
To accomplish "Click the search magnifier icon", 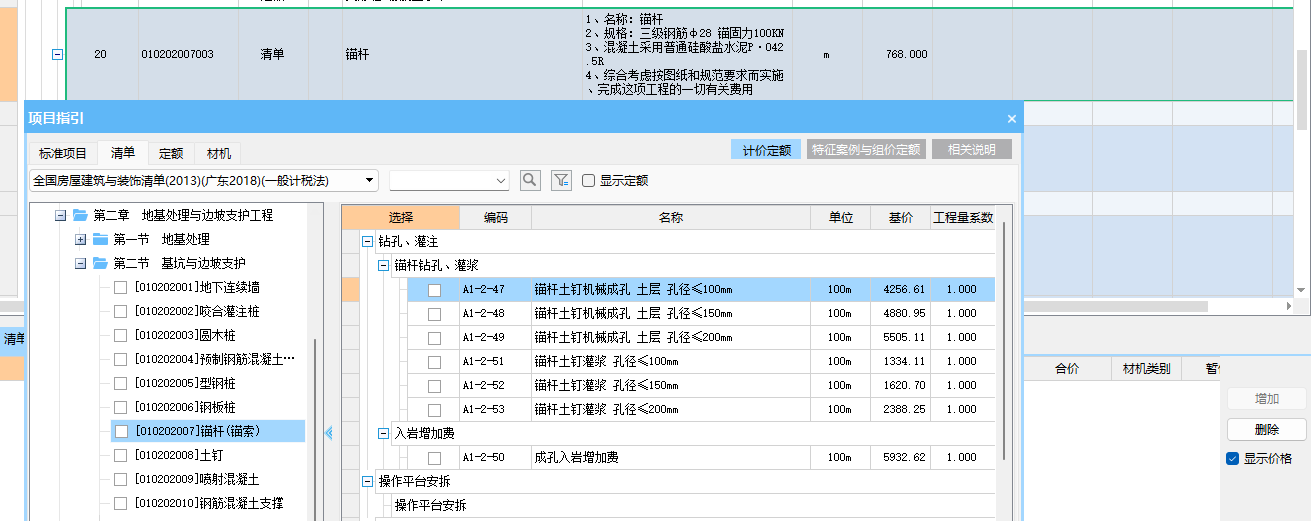I will (x=530, y=180).
